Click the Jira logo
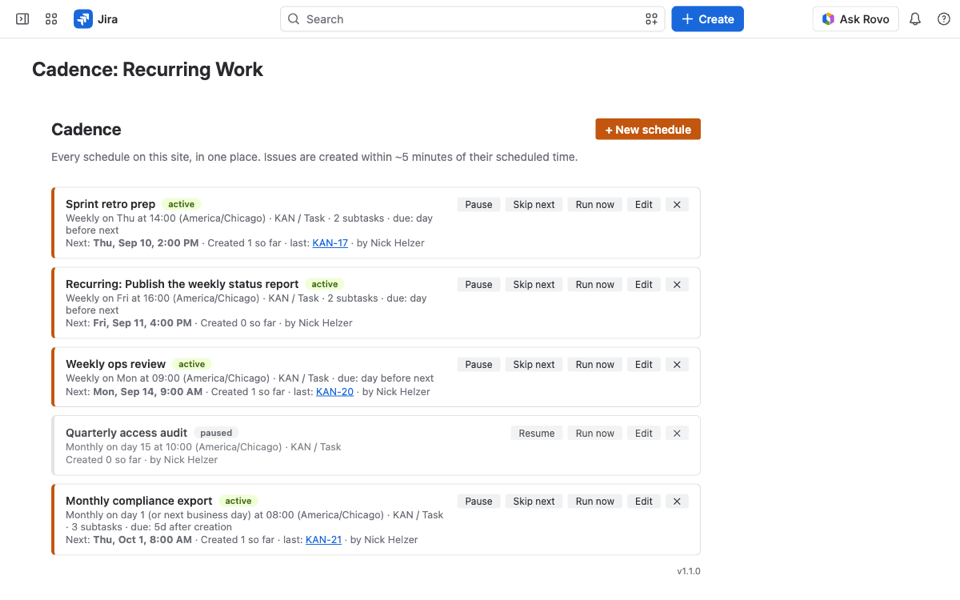The width and height of the screenshot is (960, 600). [96, 19]
